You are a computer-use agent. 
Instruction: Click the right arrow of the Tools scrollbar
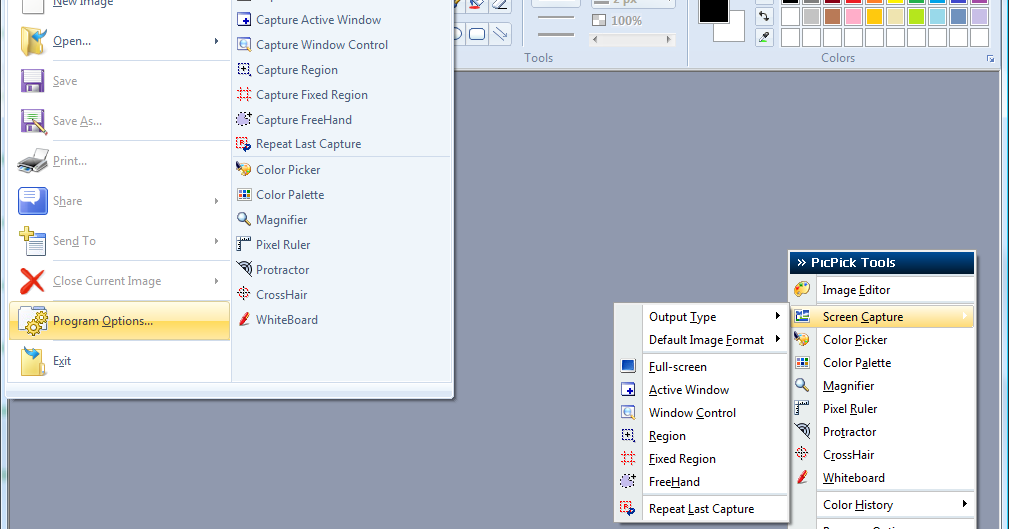click(x=669, y=39)
